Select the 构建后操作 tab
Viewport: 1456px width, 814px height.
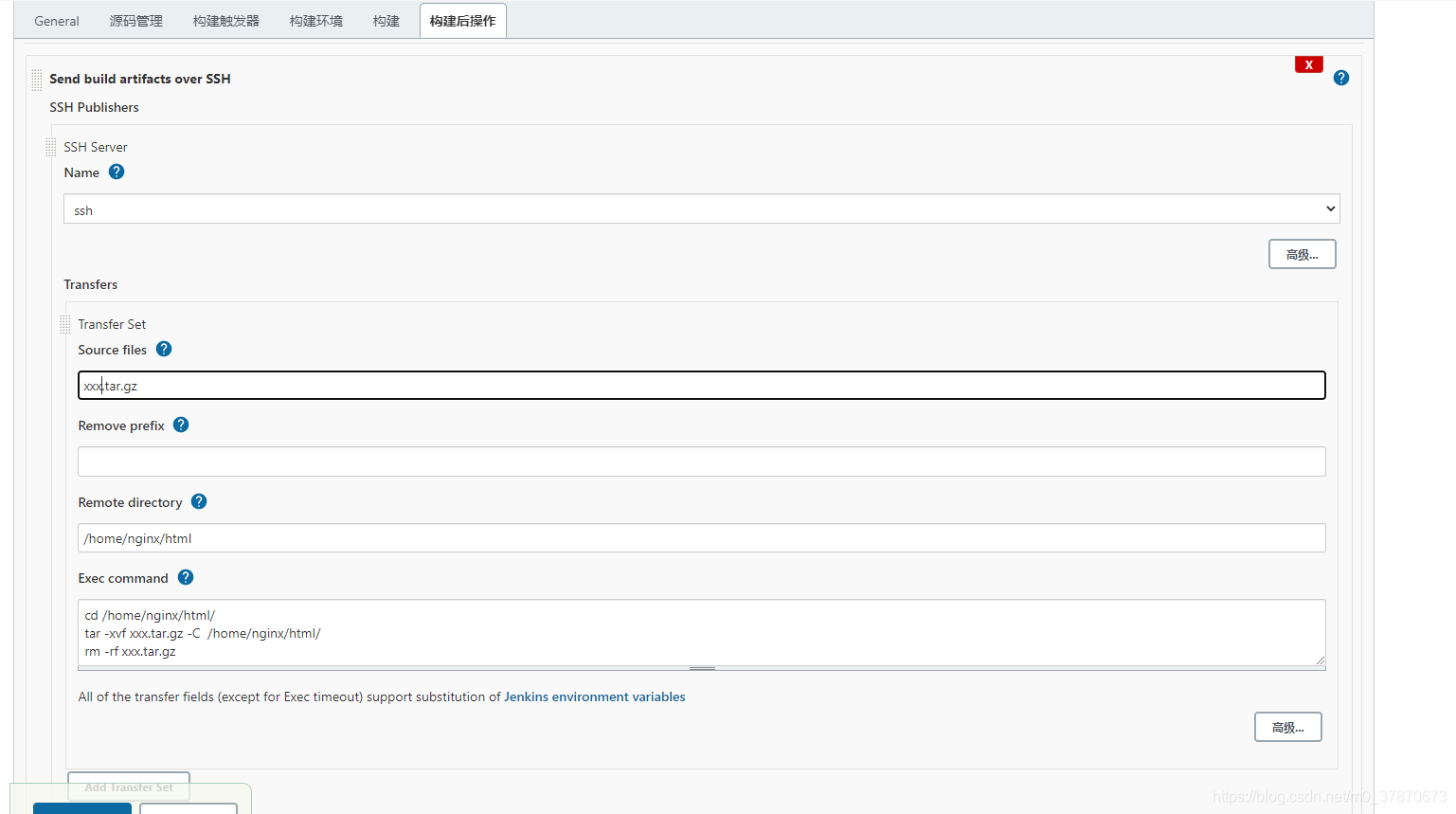(x=463, y=21)
